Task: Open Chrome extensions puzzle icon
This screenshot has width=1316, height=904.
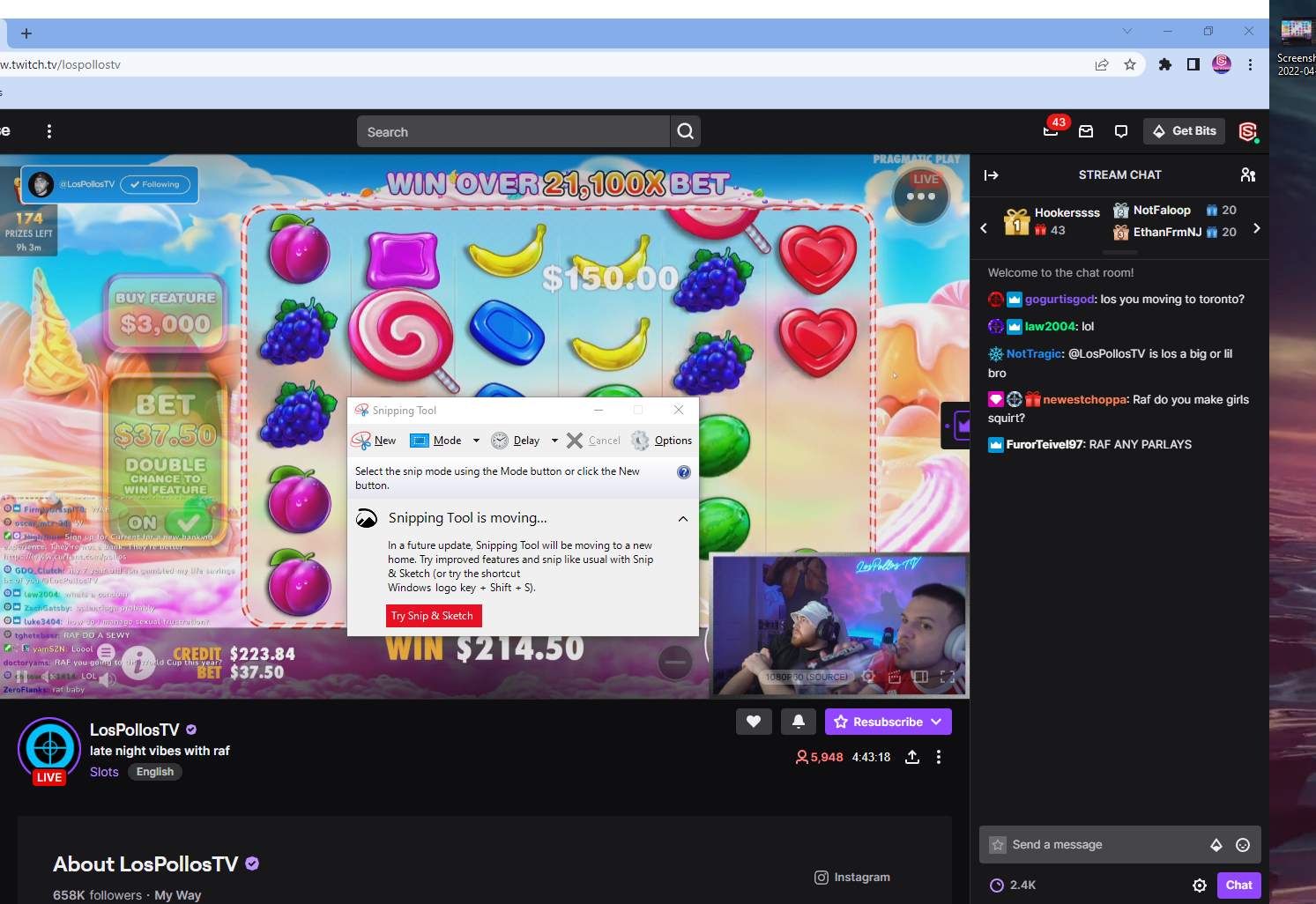Action: coord(1165,64)
